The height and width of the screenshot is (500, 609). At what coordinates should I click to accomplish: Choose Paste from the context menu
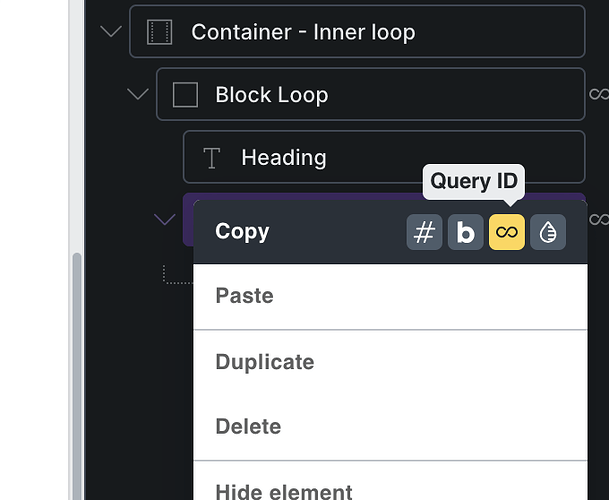(x=244, y=296)
